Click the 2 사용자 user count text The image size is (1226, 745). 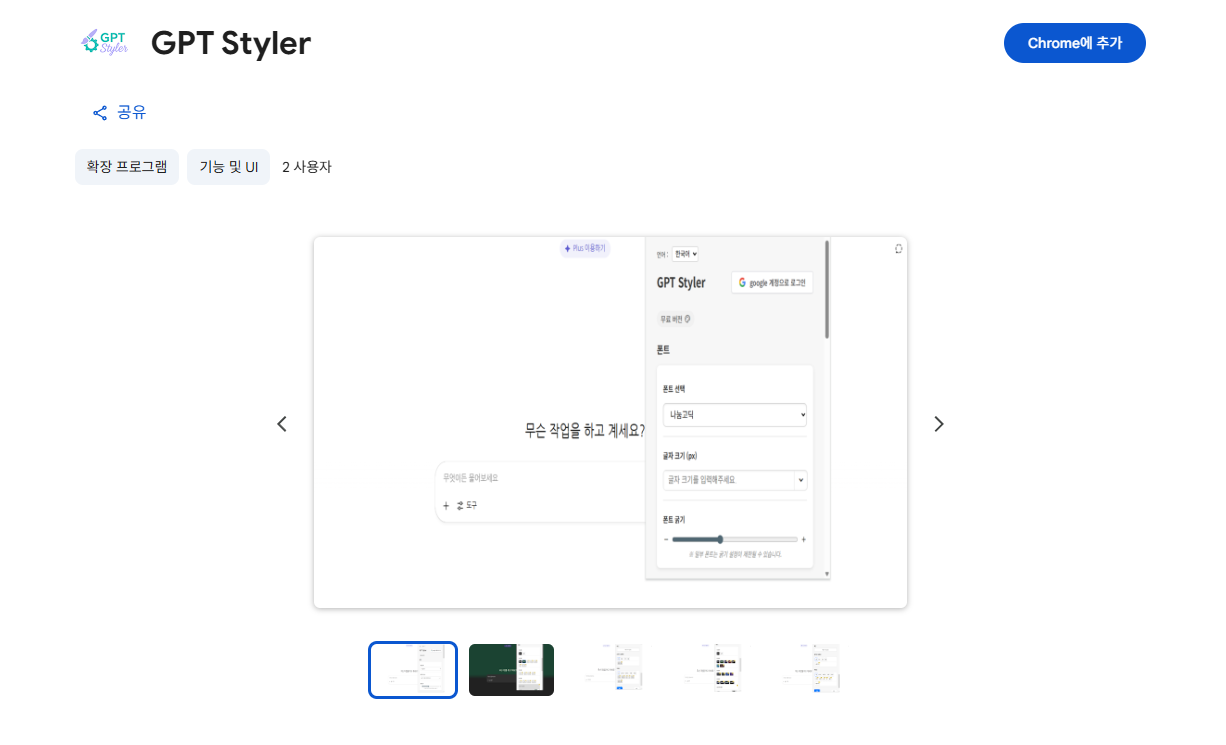tap(307, 167)
